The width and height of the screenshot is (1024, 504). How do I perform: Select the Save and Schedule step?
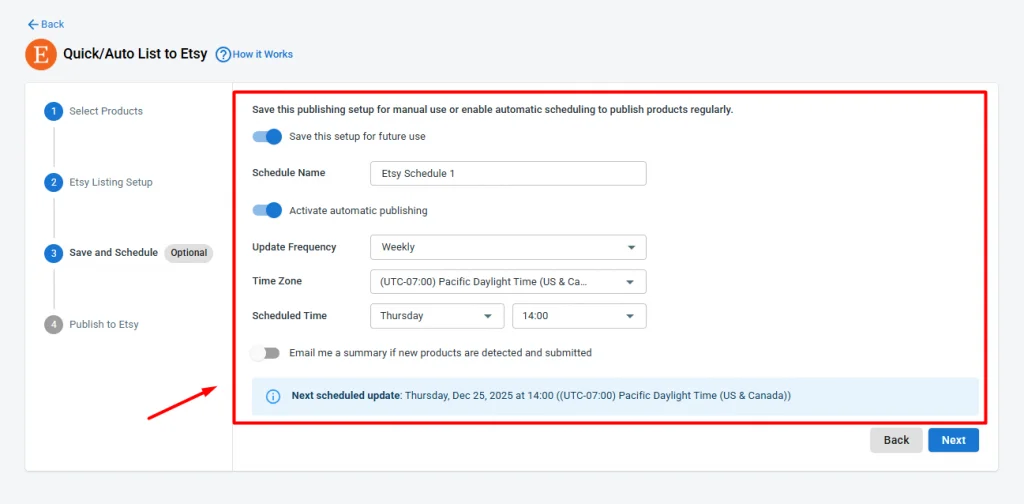coord(114,253)
